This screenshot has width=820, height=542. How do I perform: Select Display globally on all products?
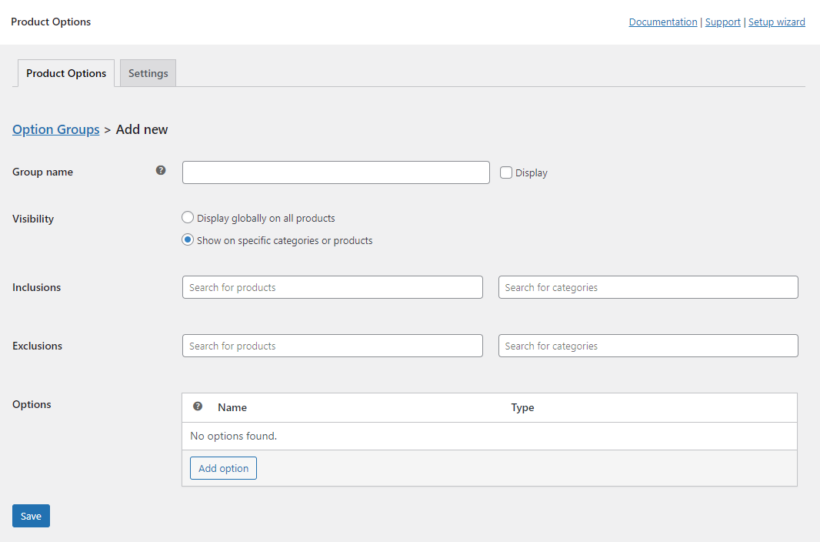pyautogui.click(x=187, y=218)
